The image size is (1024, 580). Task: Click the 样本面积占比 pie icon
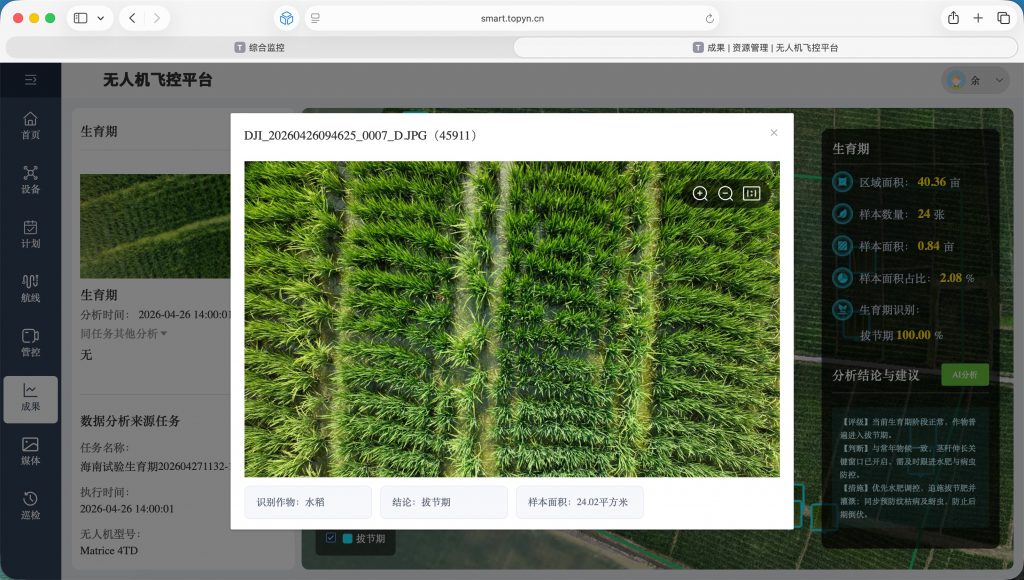tap(842, 278)
